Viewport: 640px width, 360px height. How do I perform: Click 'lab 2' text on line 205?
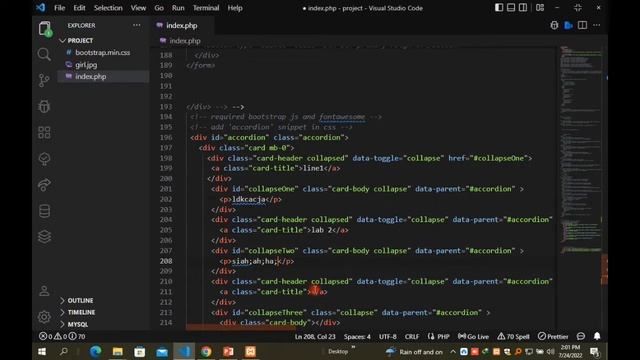point(322,230)
